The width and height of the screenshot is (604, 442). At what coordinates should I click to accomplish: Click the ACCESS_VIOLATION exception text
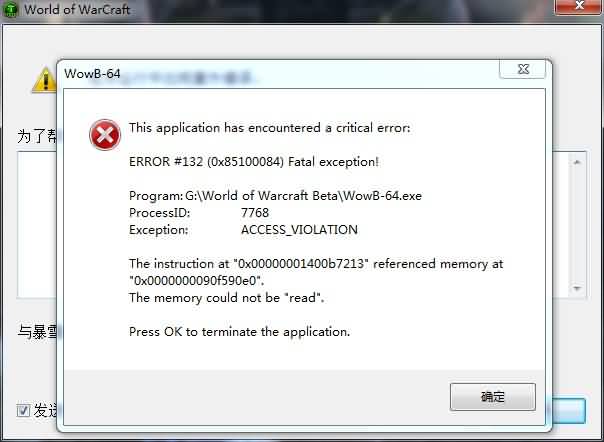299,230
